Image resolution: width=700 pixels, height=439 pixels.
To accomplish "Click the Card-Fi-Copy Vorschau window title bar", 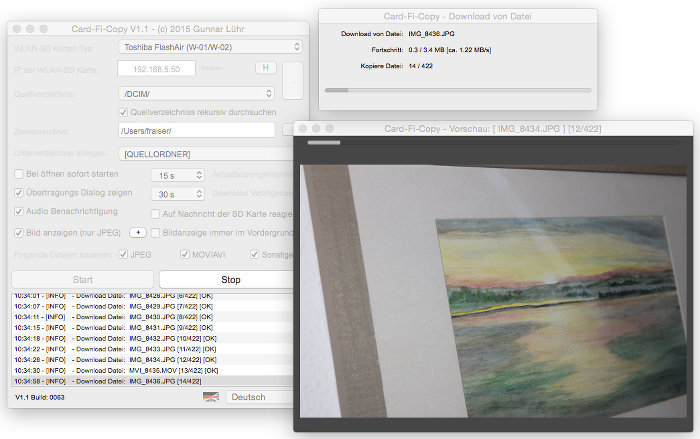I will [493, 129].
